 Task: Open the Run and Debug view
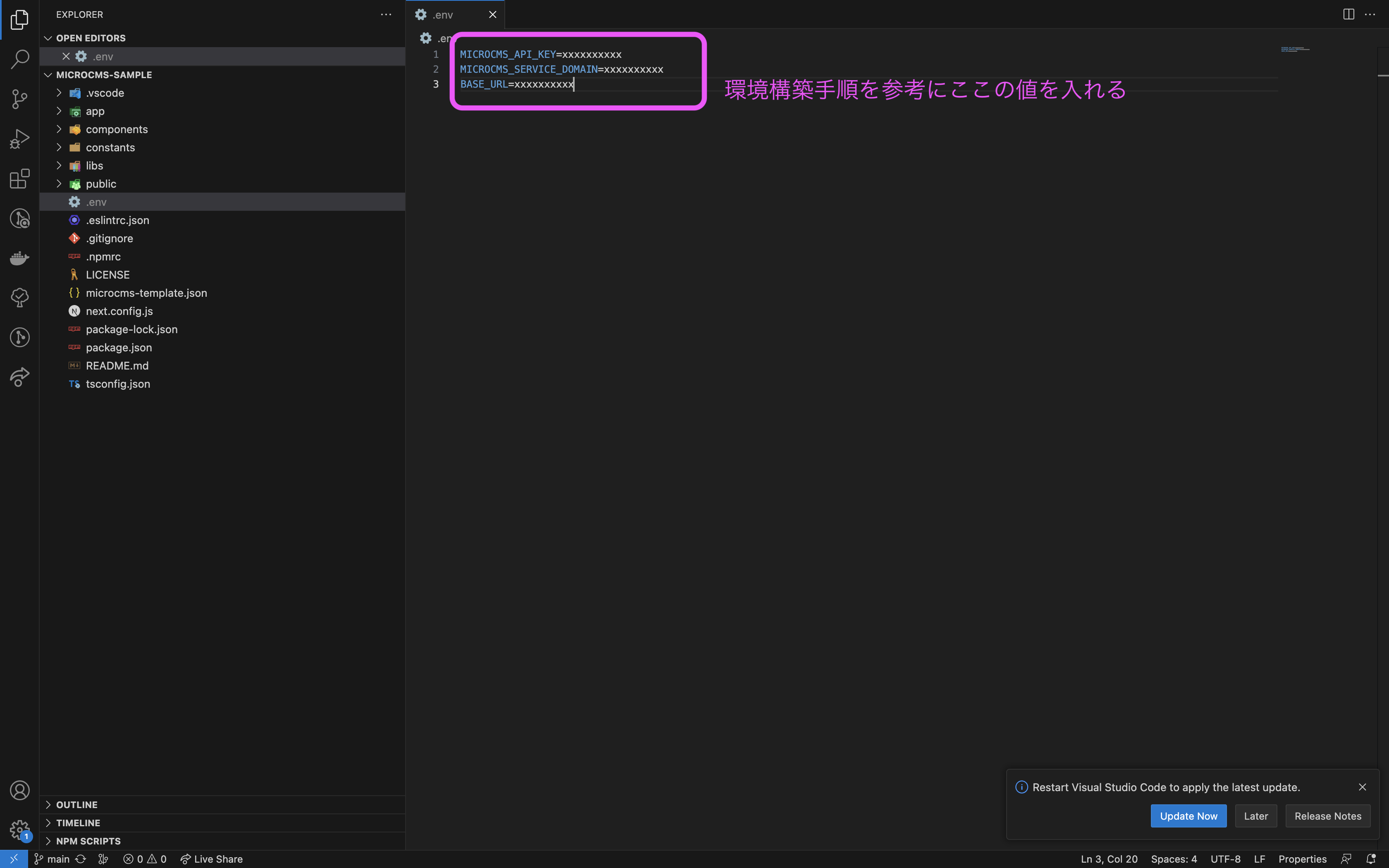(19, 139)
